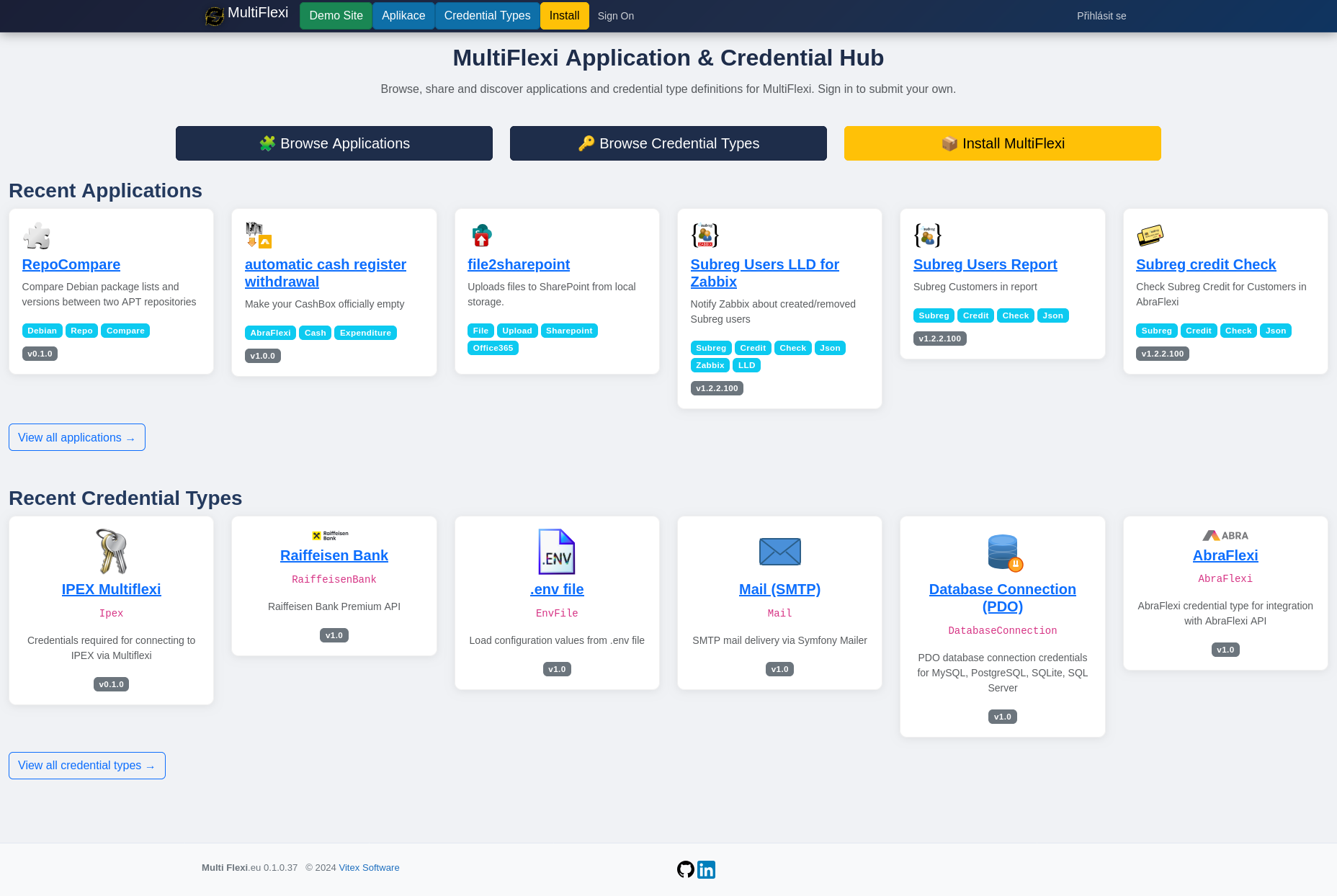Open Credential Types in the navbar

point(487,16)
